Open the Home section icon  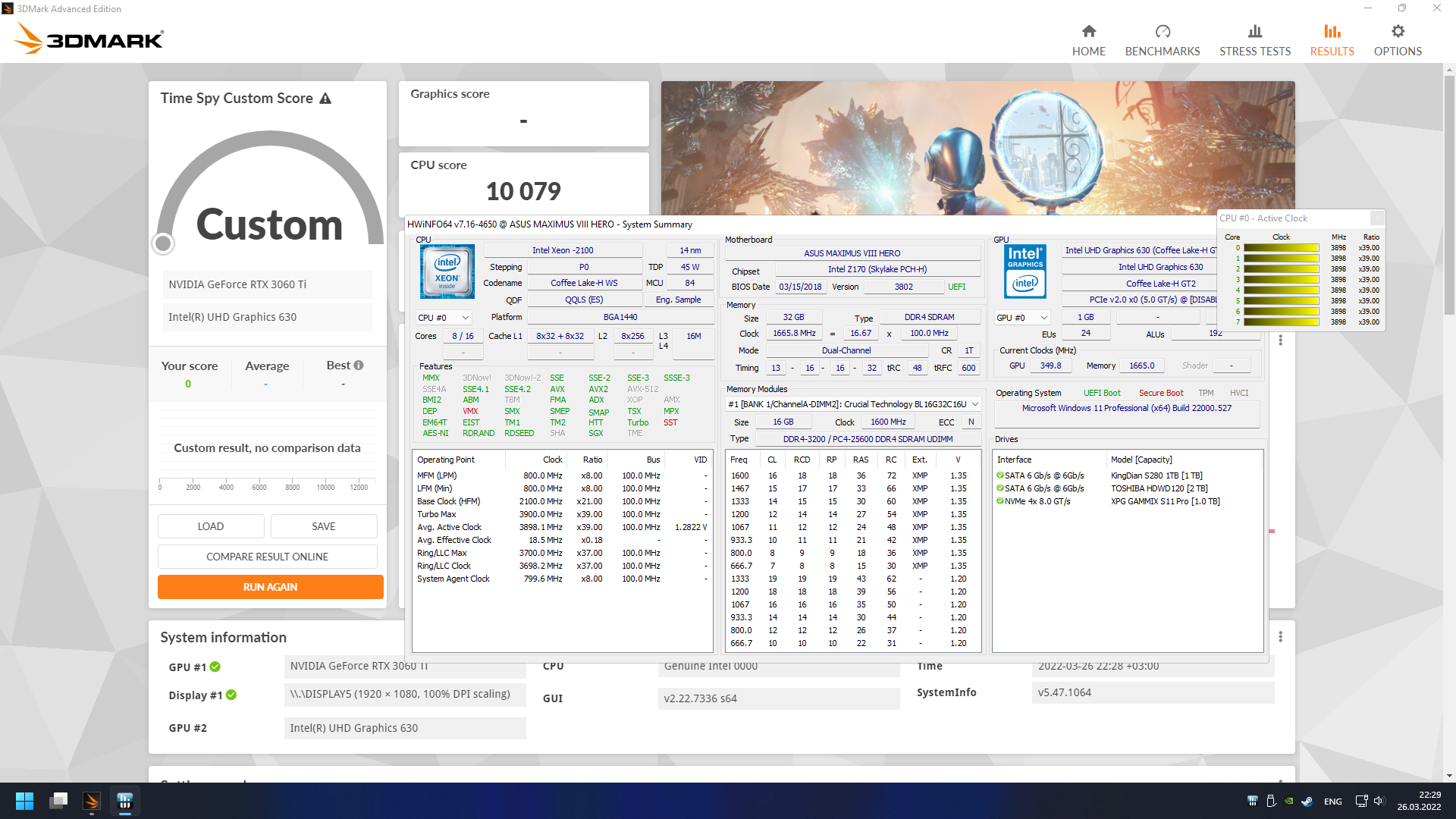1088,32
